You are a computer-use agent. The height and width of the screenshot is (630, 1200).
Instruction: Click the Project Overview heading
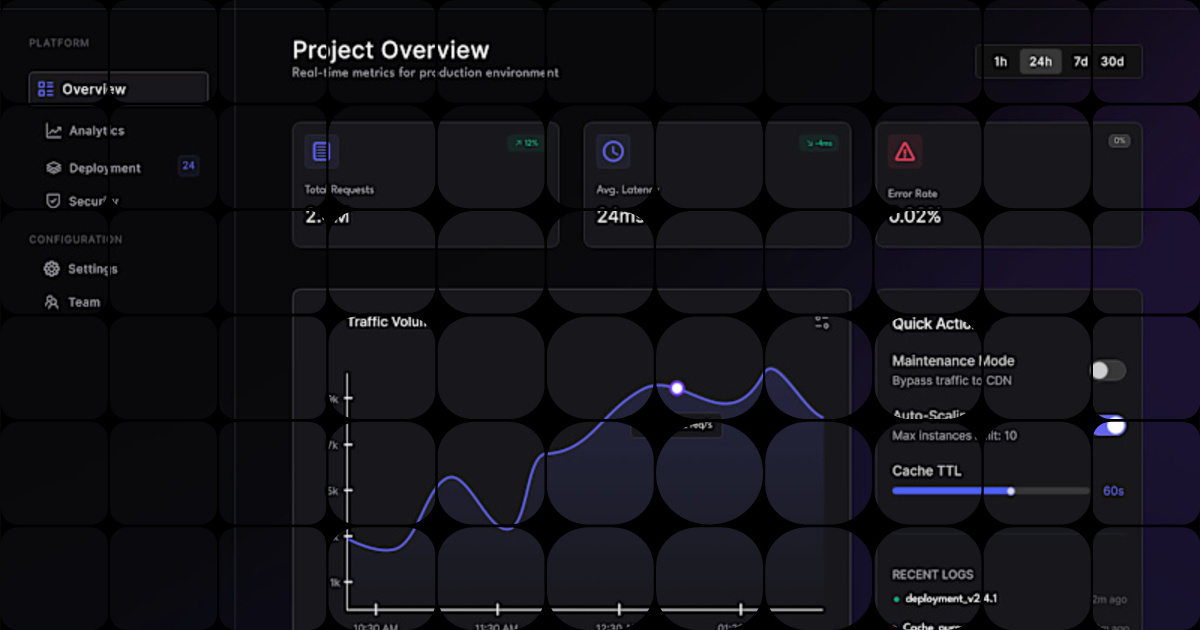[391, 50]
